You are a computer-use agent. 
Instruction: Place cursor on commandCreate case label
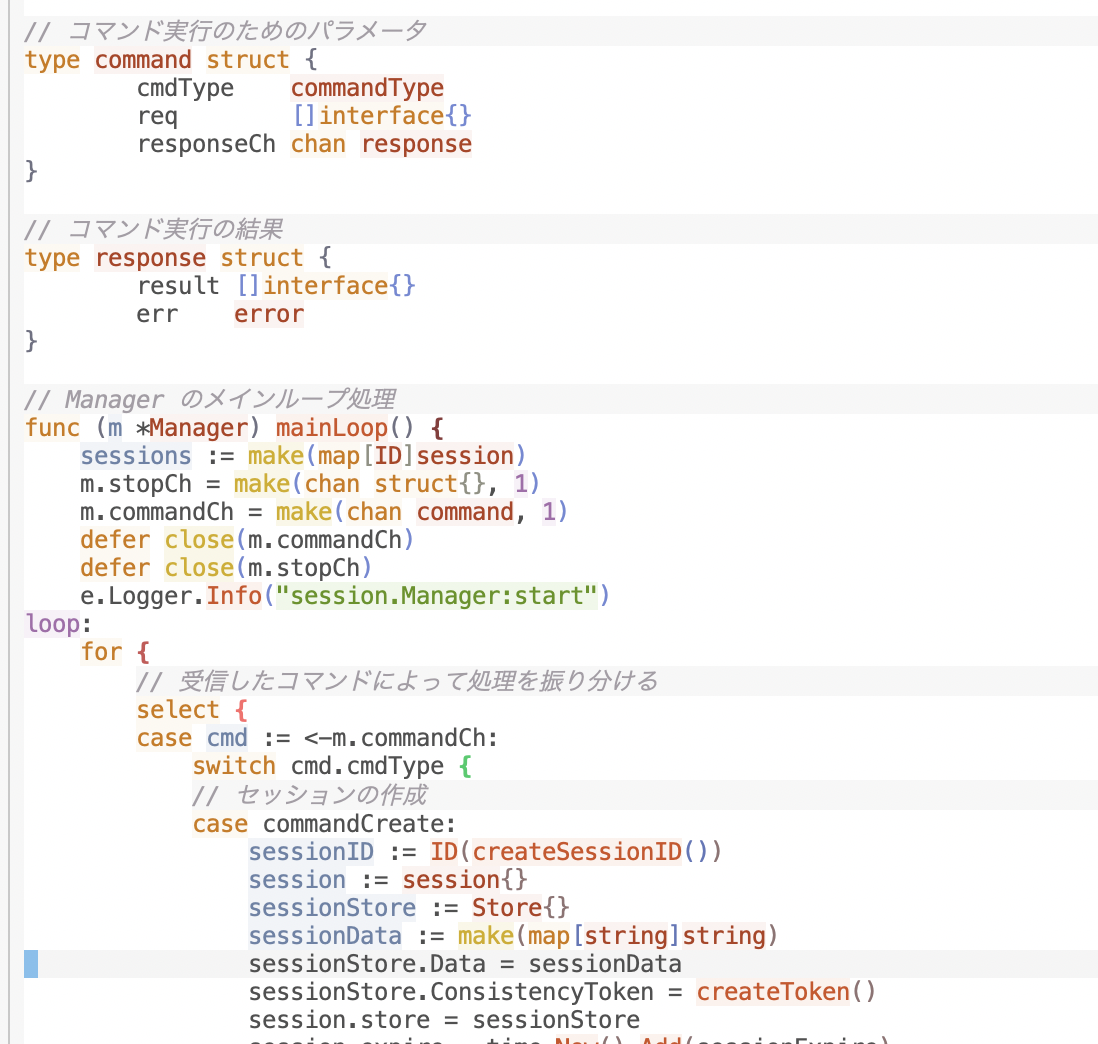point(358,823)
